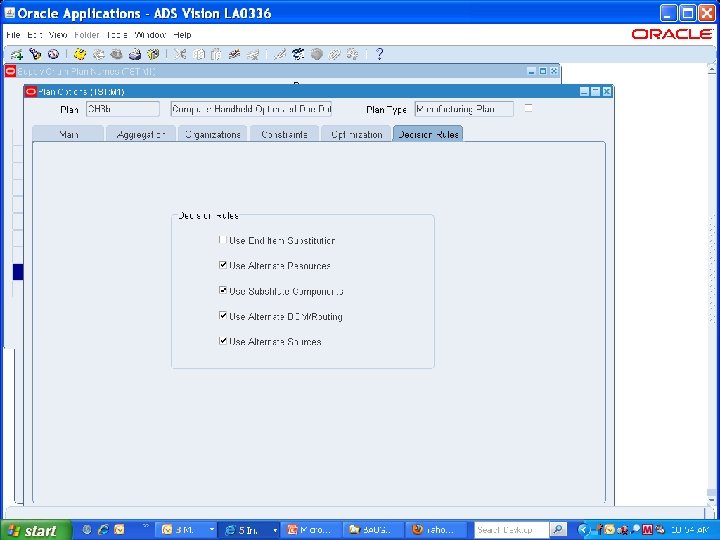Open the Tools menu

click(117, 35)
